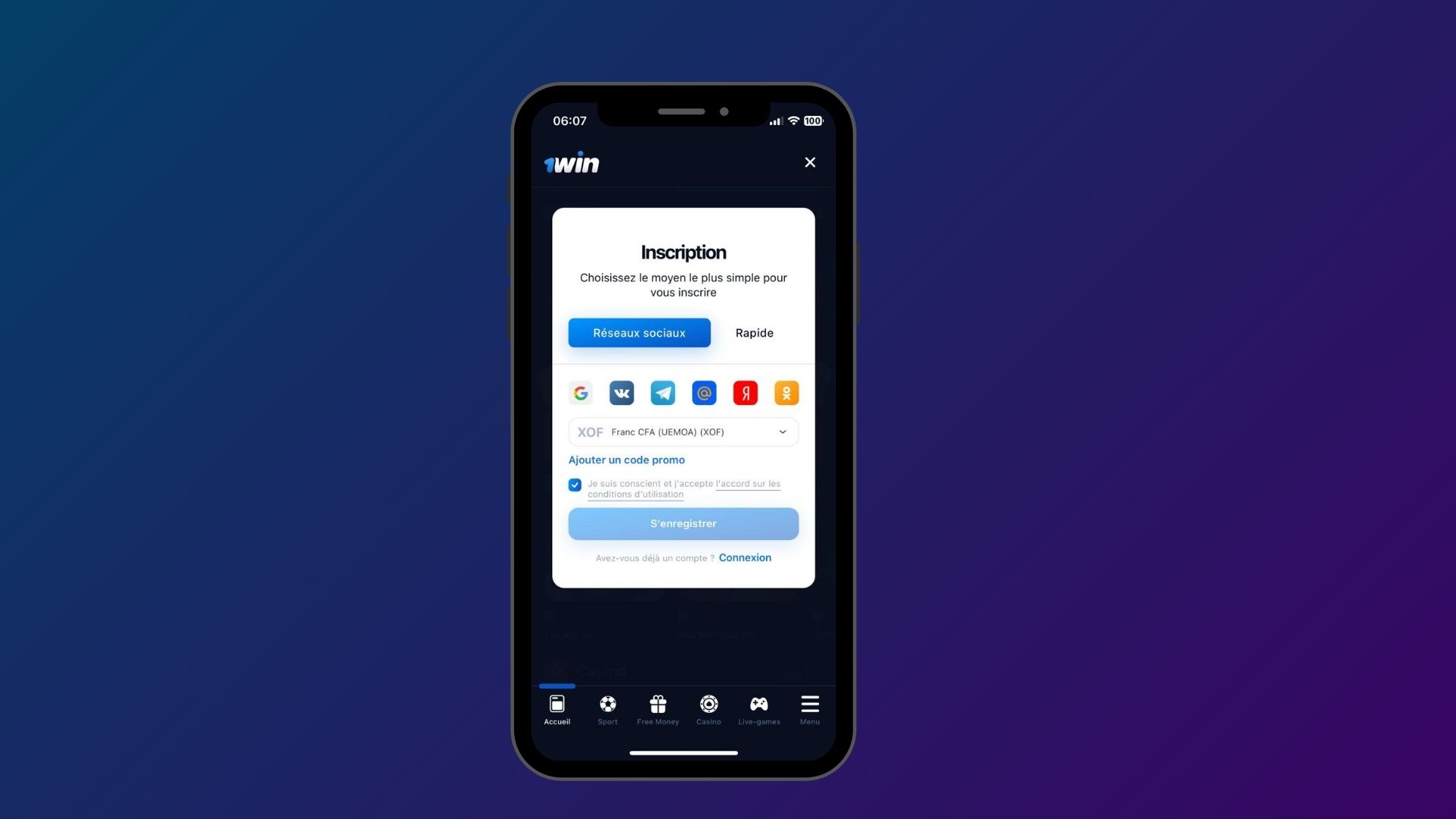This screenshot has width=1456, height=819.
Task: Navigate to Sport section
Action: pyautogui.click(x=607, y=710)
